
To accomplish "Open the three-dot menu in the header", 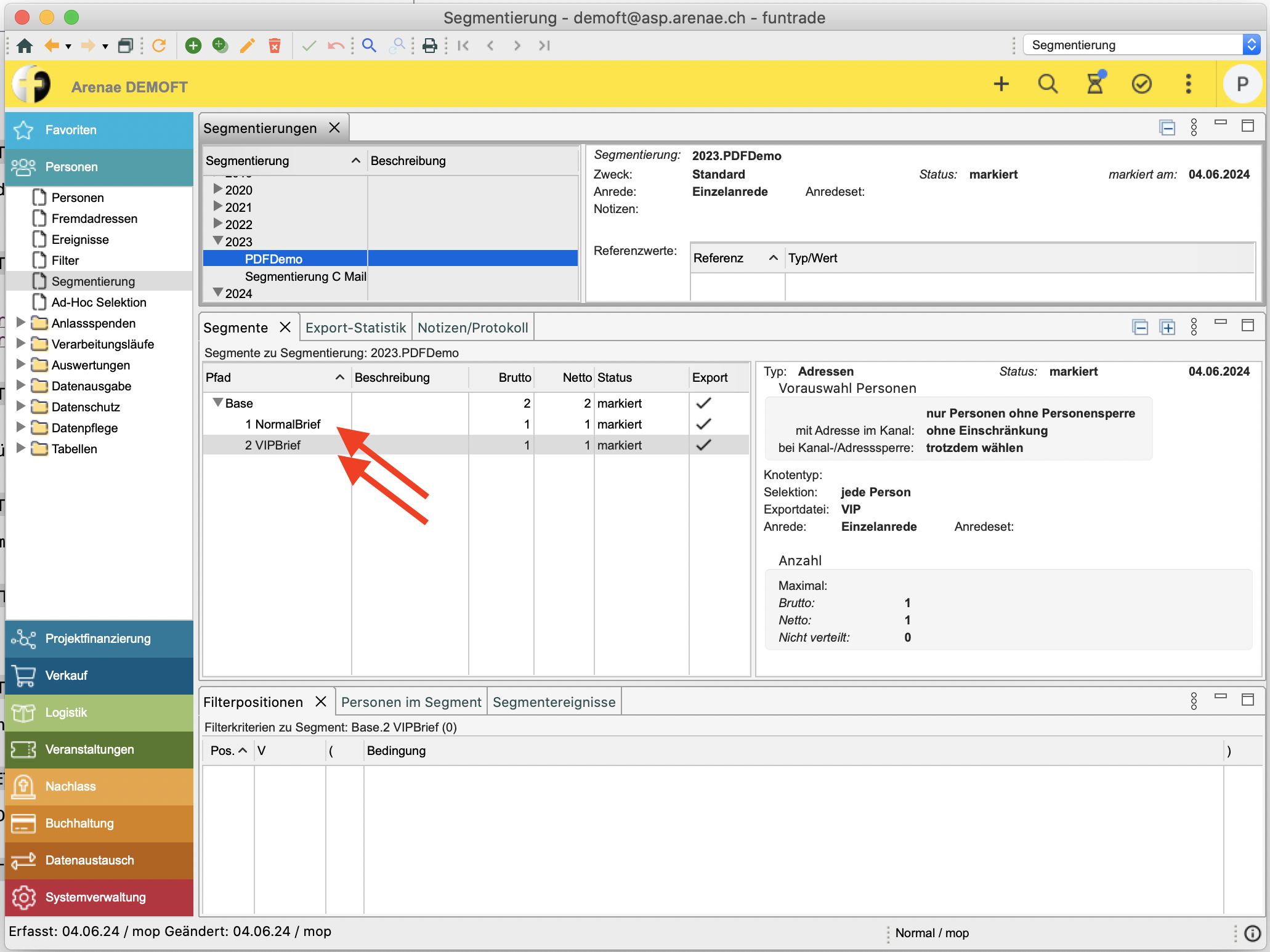I will tap(1189, 84).
